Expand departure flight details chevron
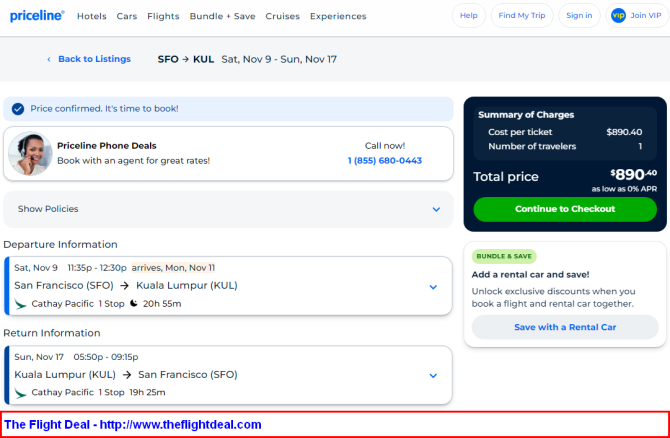The height and width of the screenshot is (438, 670). click(x=433, y=287)
